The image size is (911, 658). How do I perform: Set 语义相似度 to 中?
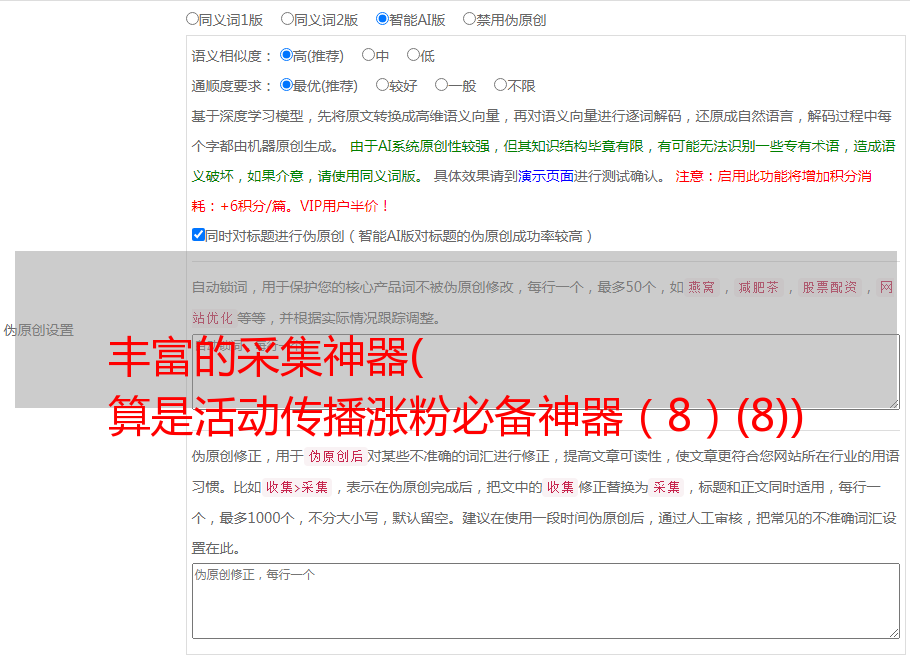(x=368, y=55)
